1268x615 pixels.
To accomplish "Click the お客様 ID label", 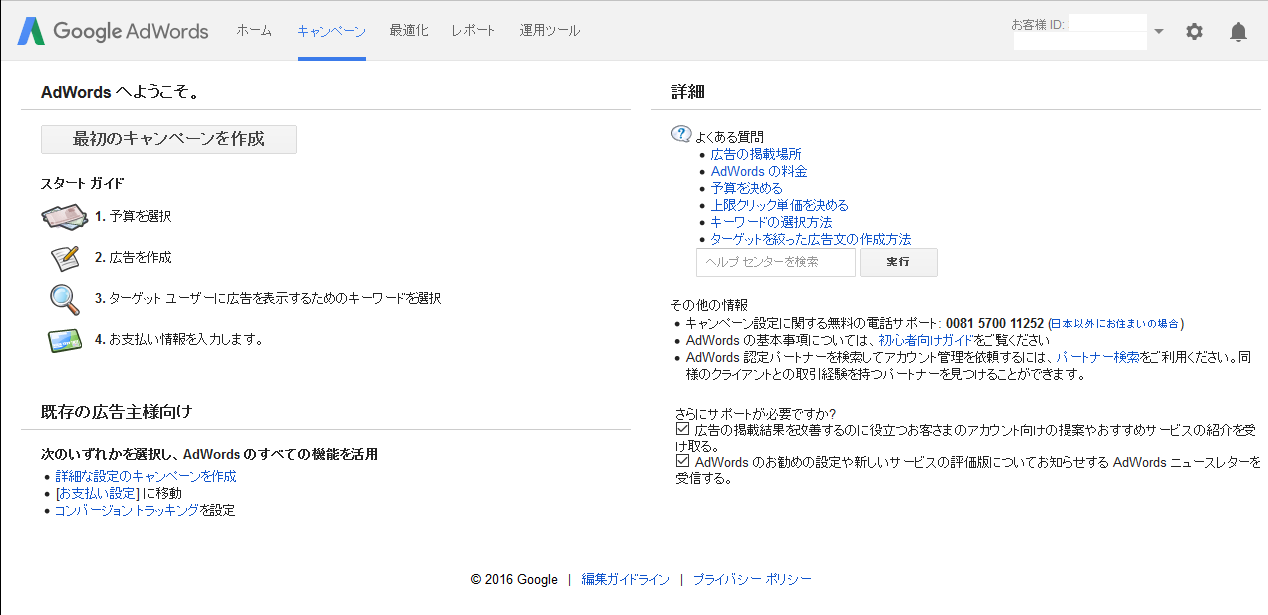I will tap(1038, 23).
